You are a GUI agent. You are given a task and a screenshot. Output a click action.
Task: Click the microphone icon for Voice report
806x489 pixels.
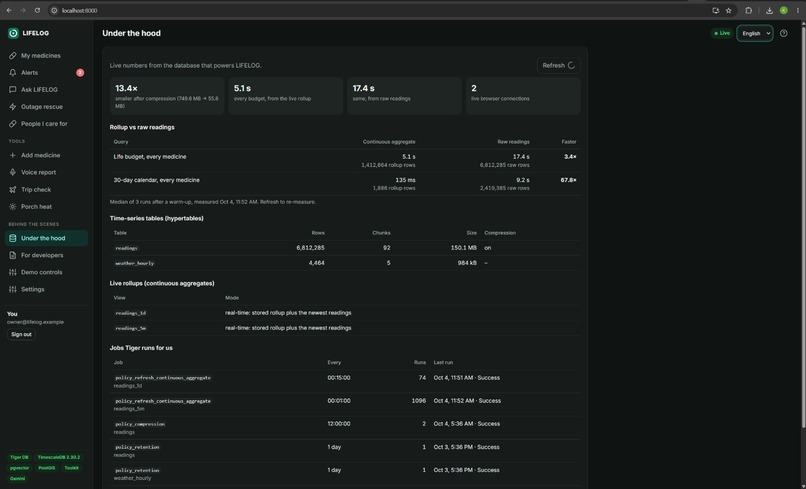(12, 172)
